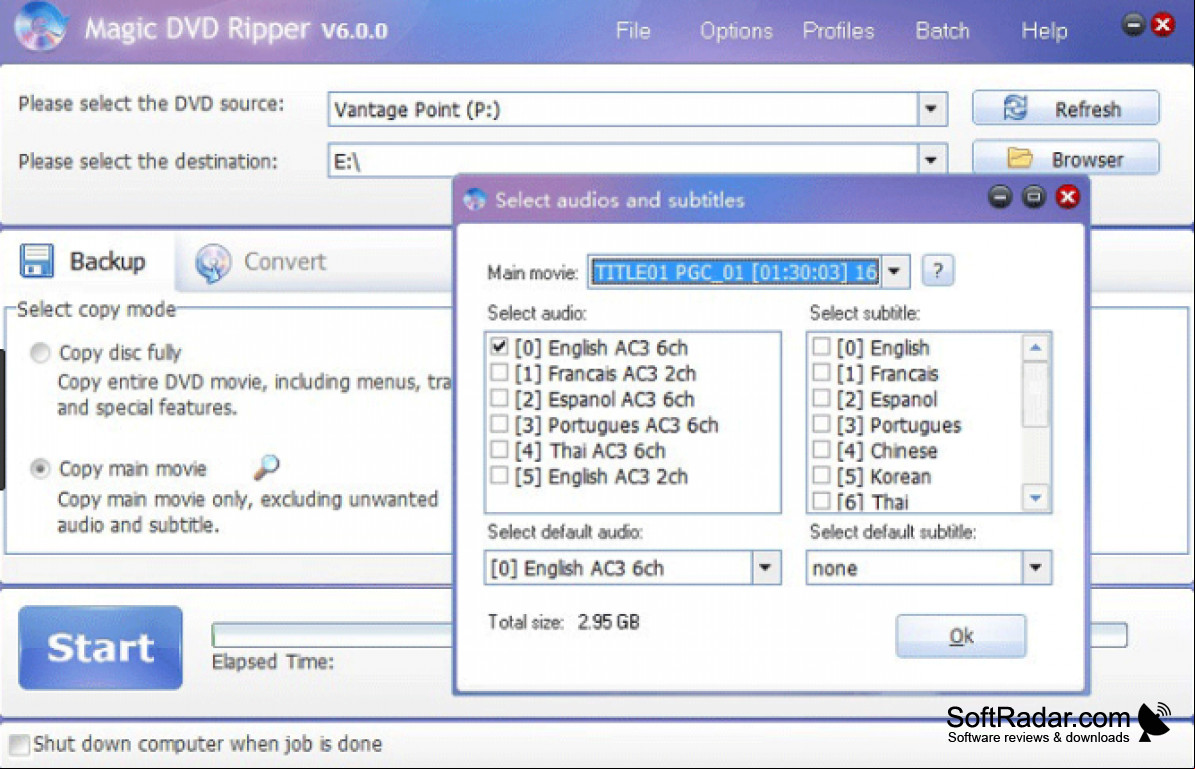Open the Profiles menu
Viewport: 1195px width, 769px height.
pyautogui.click(x=838, y=30)
